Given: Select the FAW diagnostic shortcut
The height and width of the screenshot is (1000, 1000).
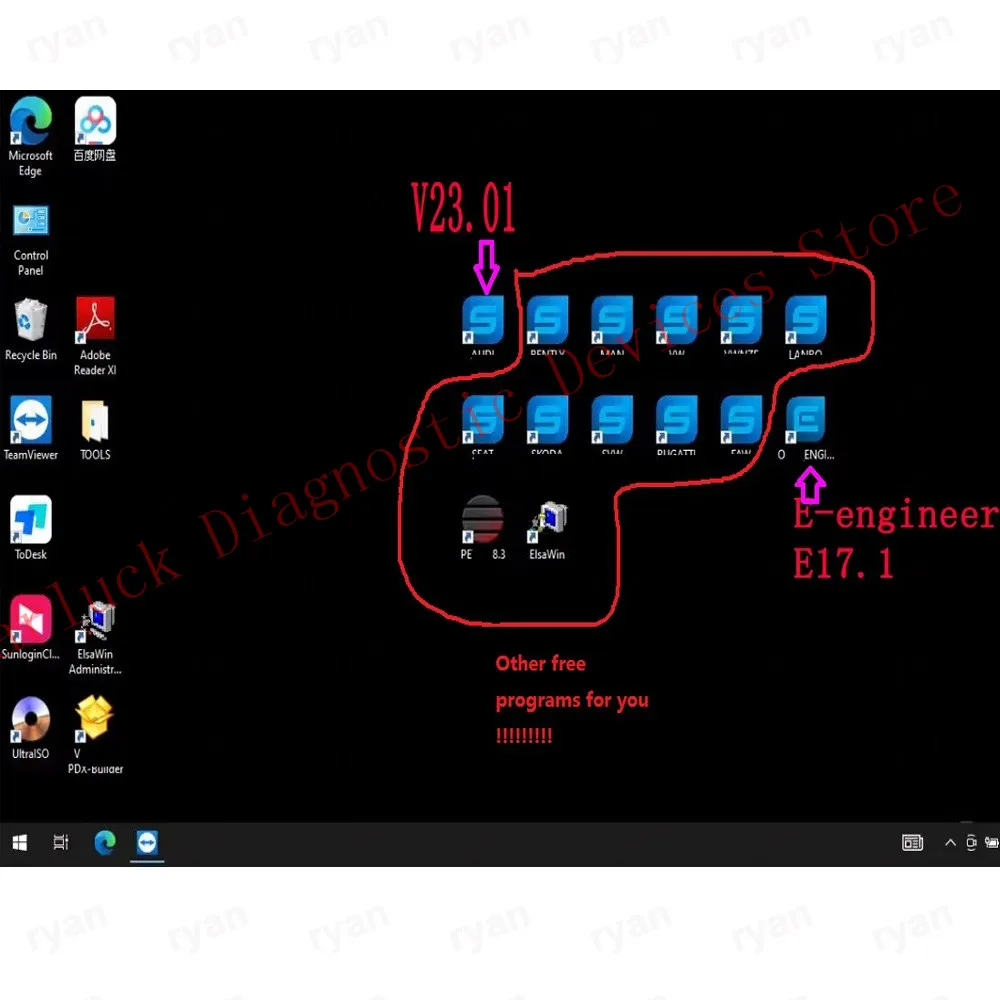Looking at the screenshot, I should pyautogui.click(x=741, y=425).
